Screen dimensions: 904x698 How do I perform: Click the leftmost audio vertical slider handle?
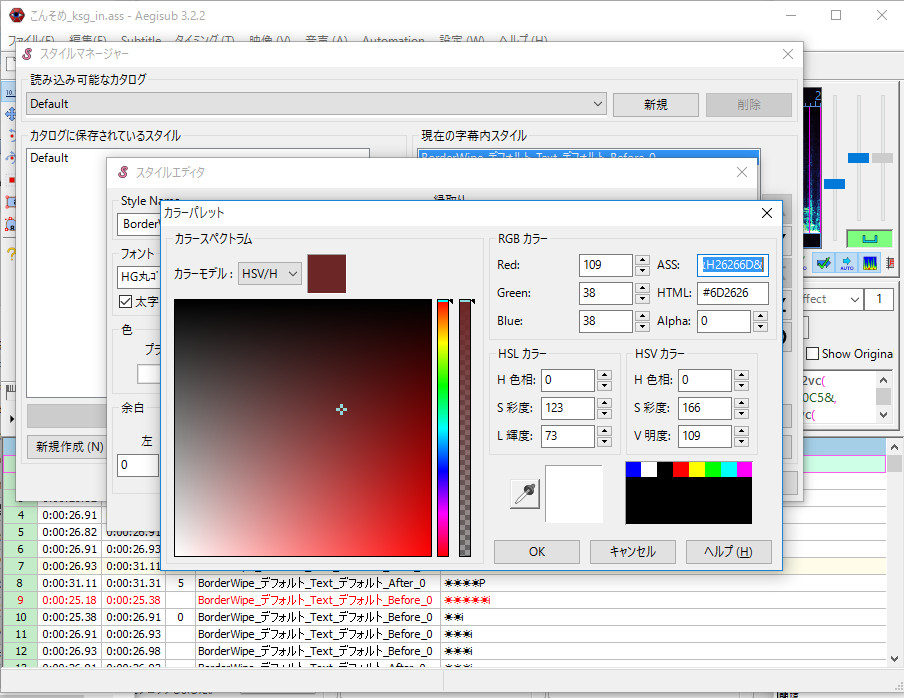tap(834, 184)
